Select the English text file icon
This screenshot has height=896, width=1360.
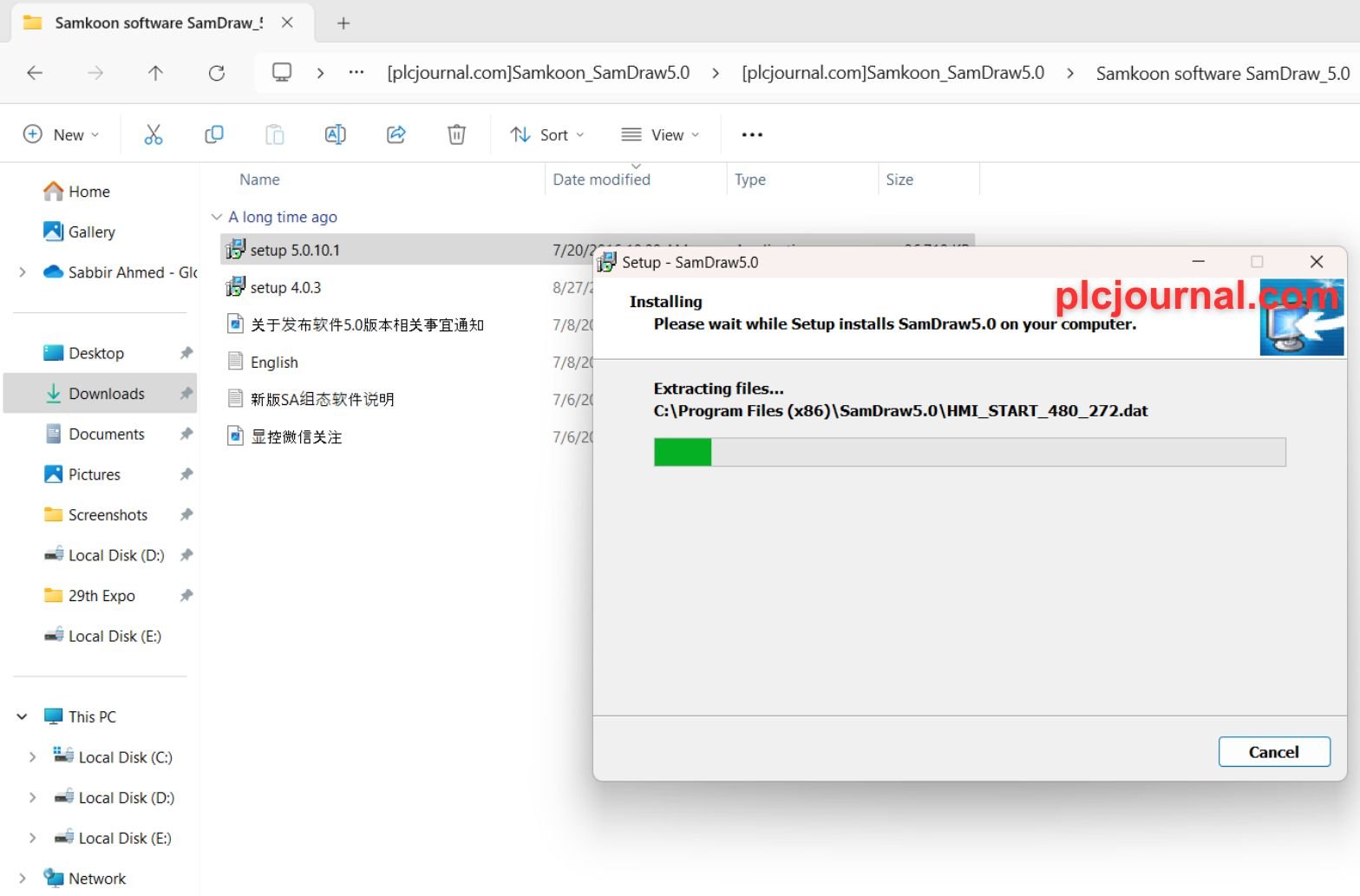click(235, 362)
